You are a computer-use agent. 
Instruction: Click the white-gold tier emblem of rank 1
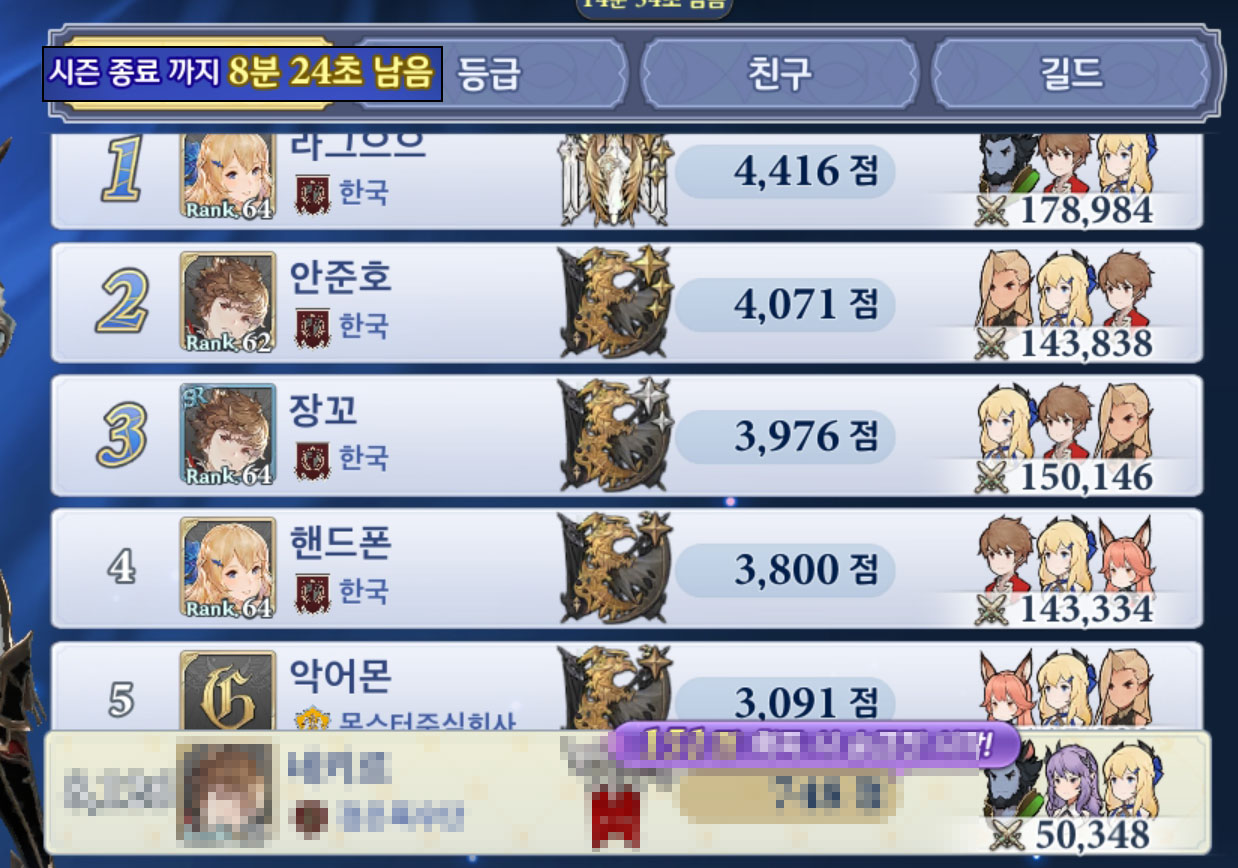point(615,178)
